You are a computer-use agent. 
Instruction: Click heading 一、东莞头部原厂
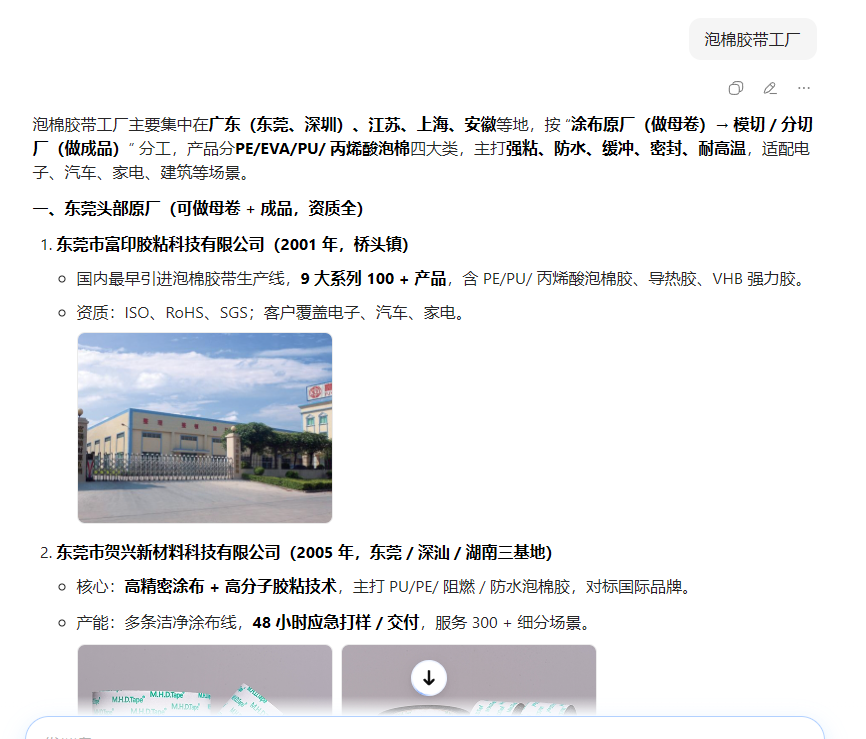pos(198,209)
